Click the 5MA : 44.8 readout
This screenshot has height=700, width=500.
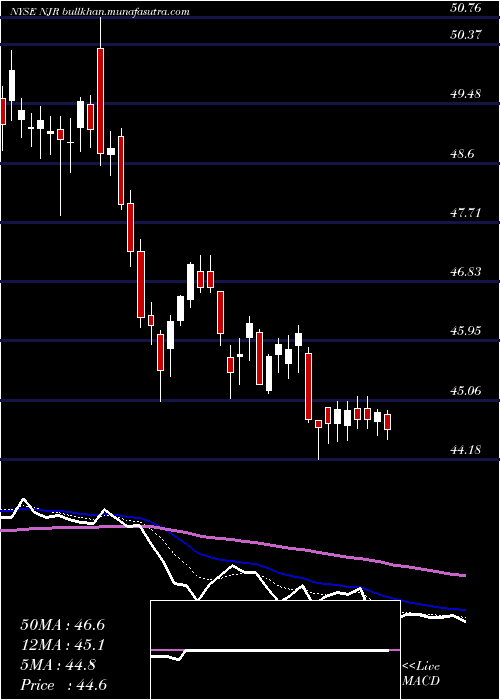click(x=58, y=665)
